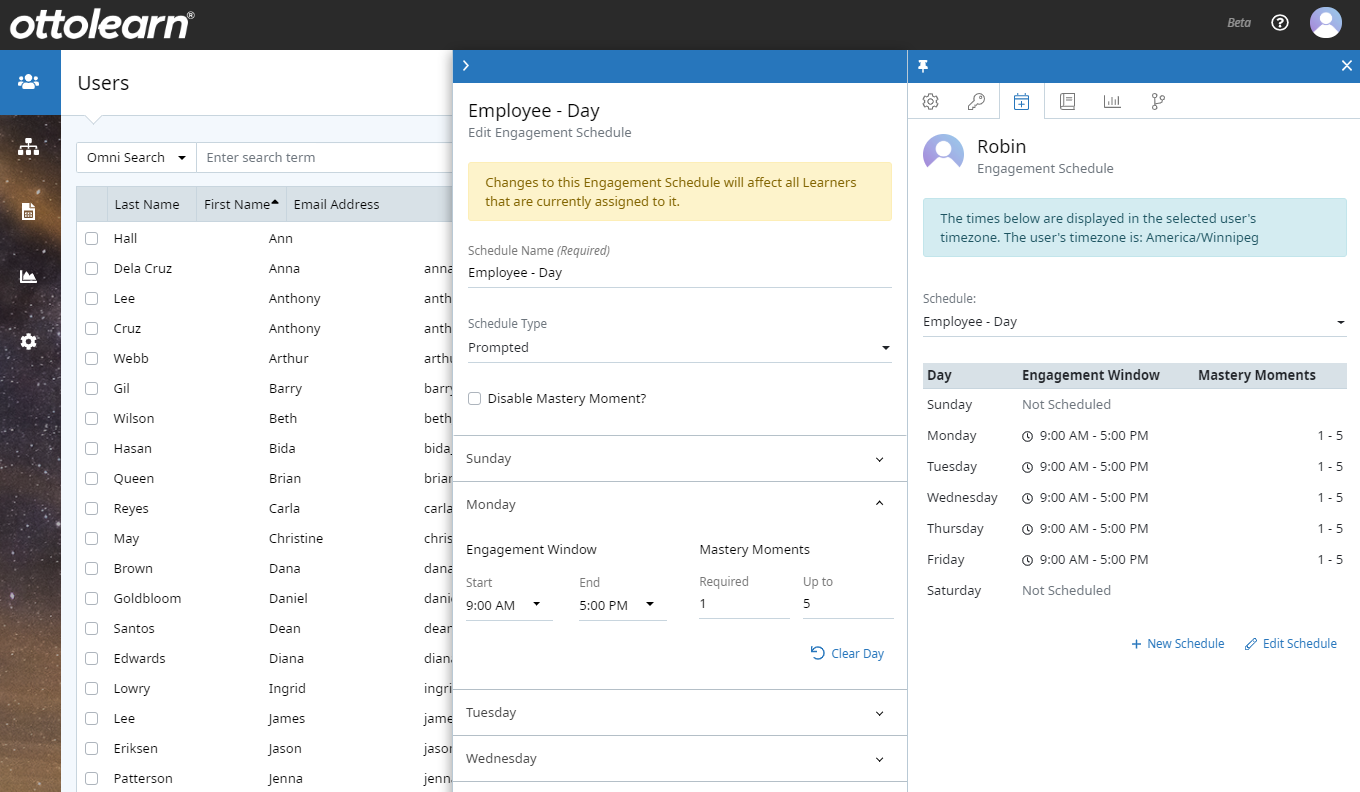Select the checkbox for Dela Cruz Anna
Viewport: 1360px width, 792px height.
[92, 269]
